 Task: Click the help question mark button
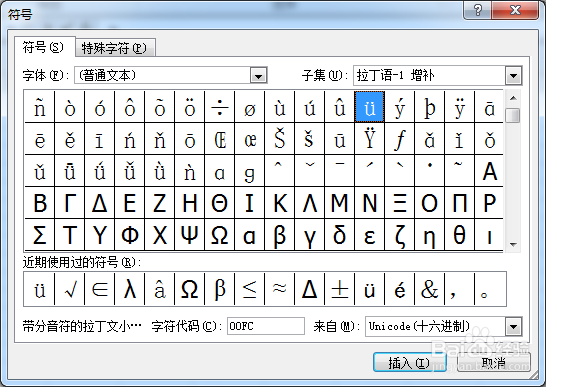click(478, 10)
